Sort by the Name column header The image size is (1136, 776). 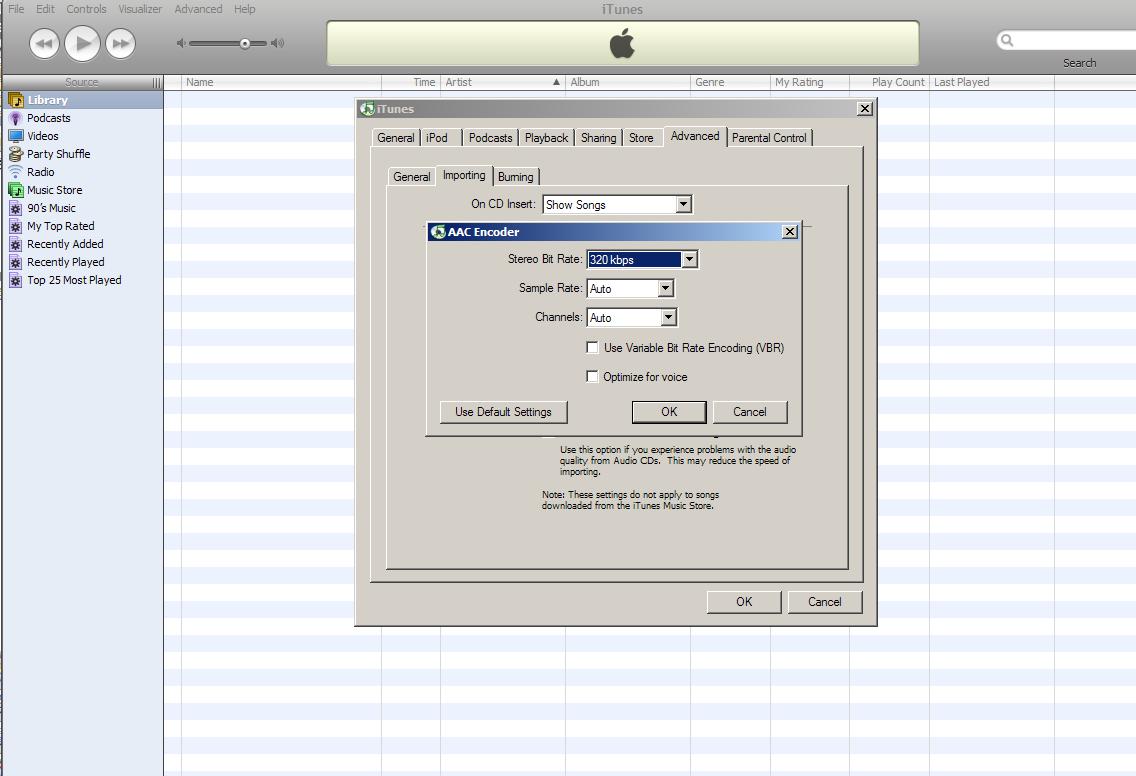coord(281,82)
